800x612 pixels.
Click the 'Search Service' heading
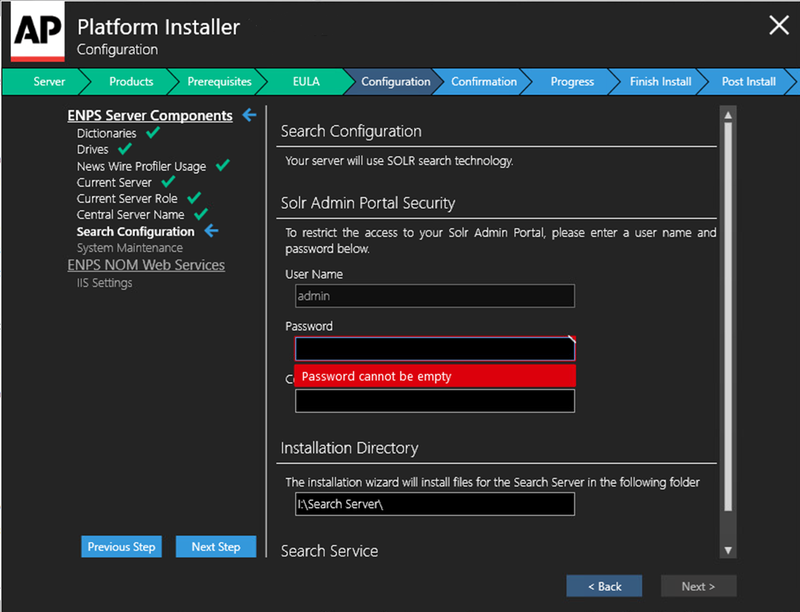click(330, 551)
